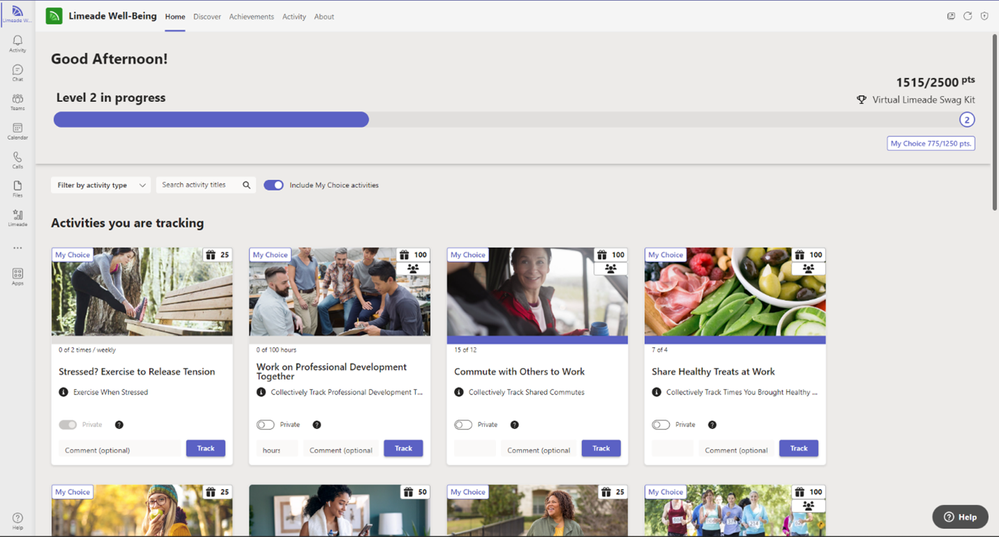The image size is (999, 537).
Task: Click Track on Professional Development card
Action: [403, 448]
